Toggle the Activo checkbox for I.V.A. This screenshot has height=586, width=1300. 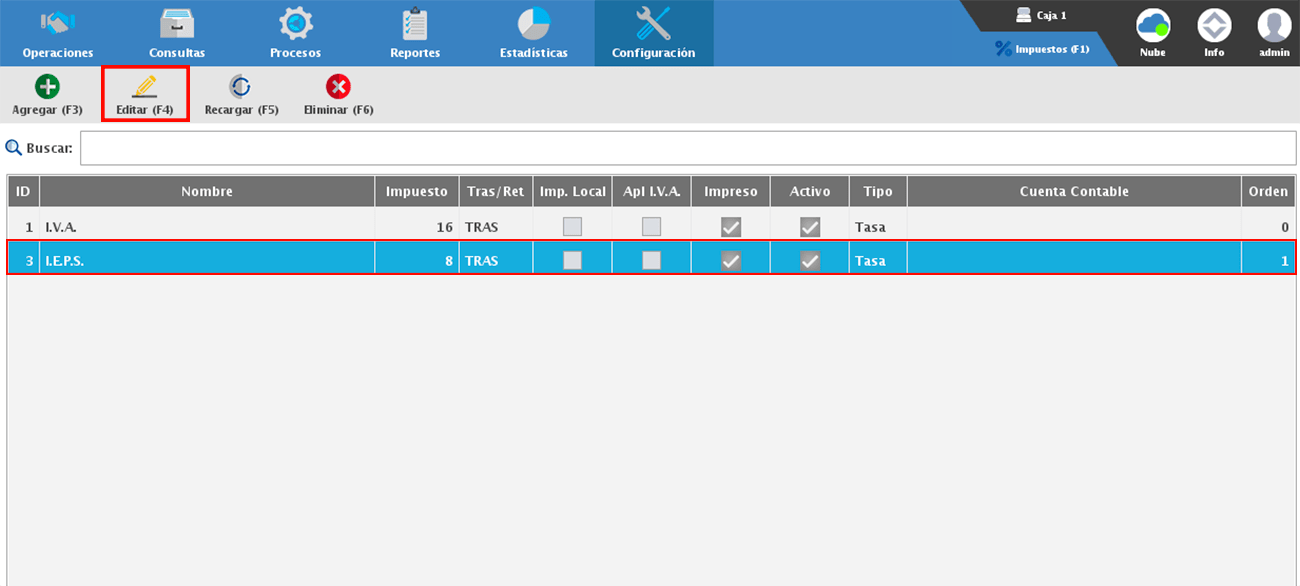[x=810, y=227]
